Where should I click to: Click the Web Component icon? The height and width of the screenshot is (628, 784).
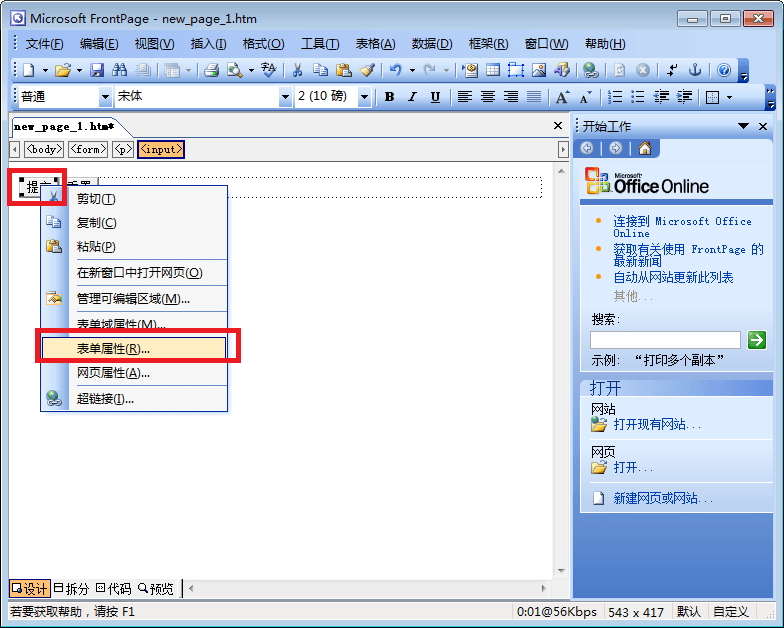pyautogui.click(x=470, y=70)
